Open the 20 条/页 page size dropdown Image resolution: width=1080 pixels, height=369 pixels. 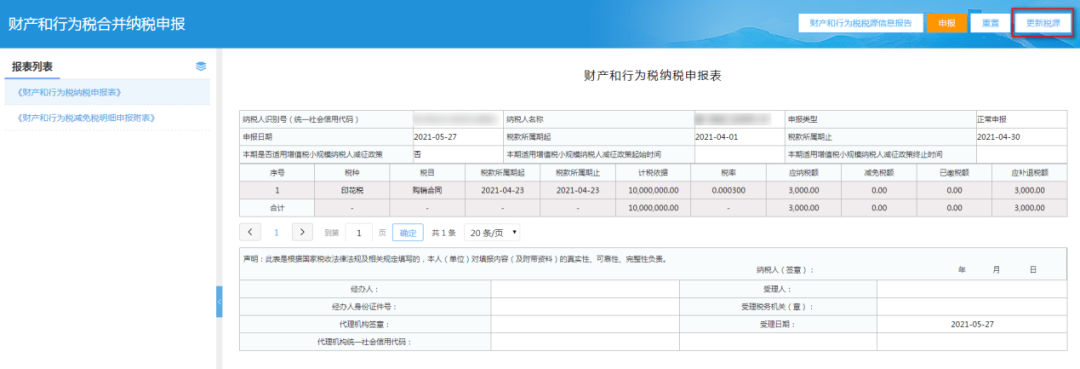point(492,233)
